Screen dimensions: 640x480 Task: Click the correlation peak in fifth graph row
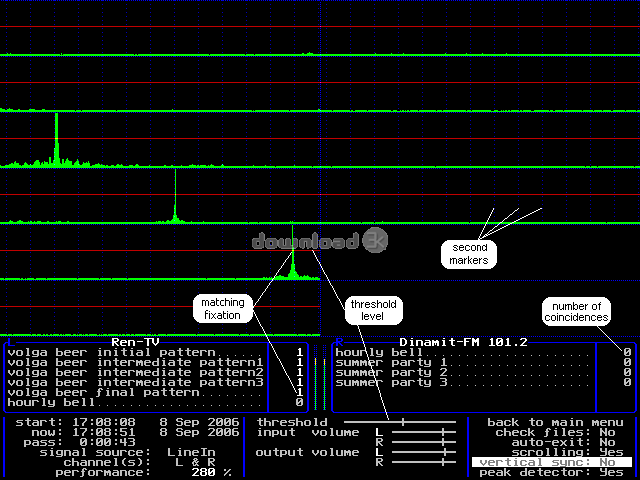point(293,251)
